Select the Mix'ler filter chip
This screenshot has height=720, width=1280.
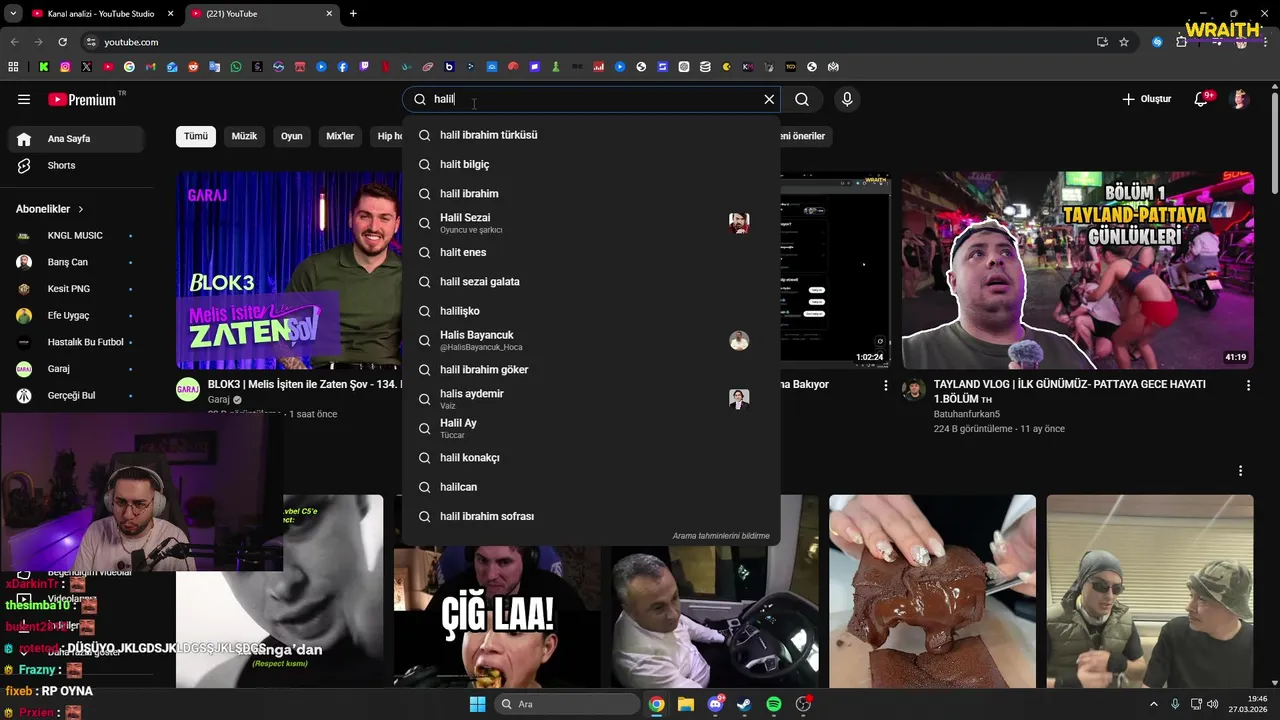[x=340, y=136]
